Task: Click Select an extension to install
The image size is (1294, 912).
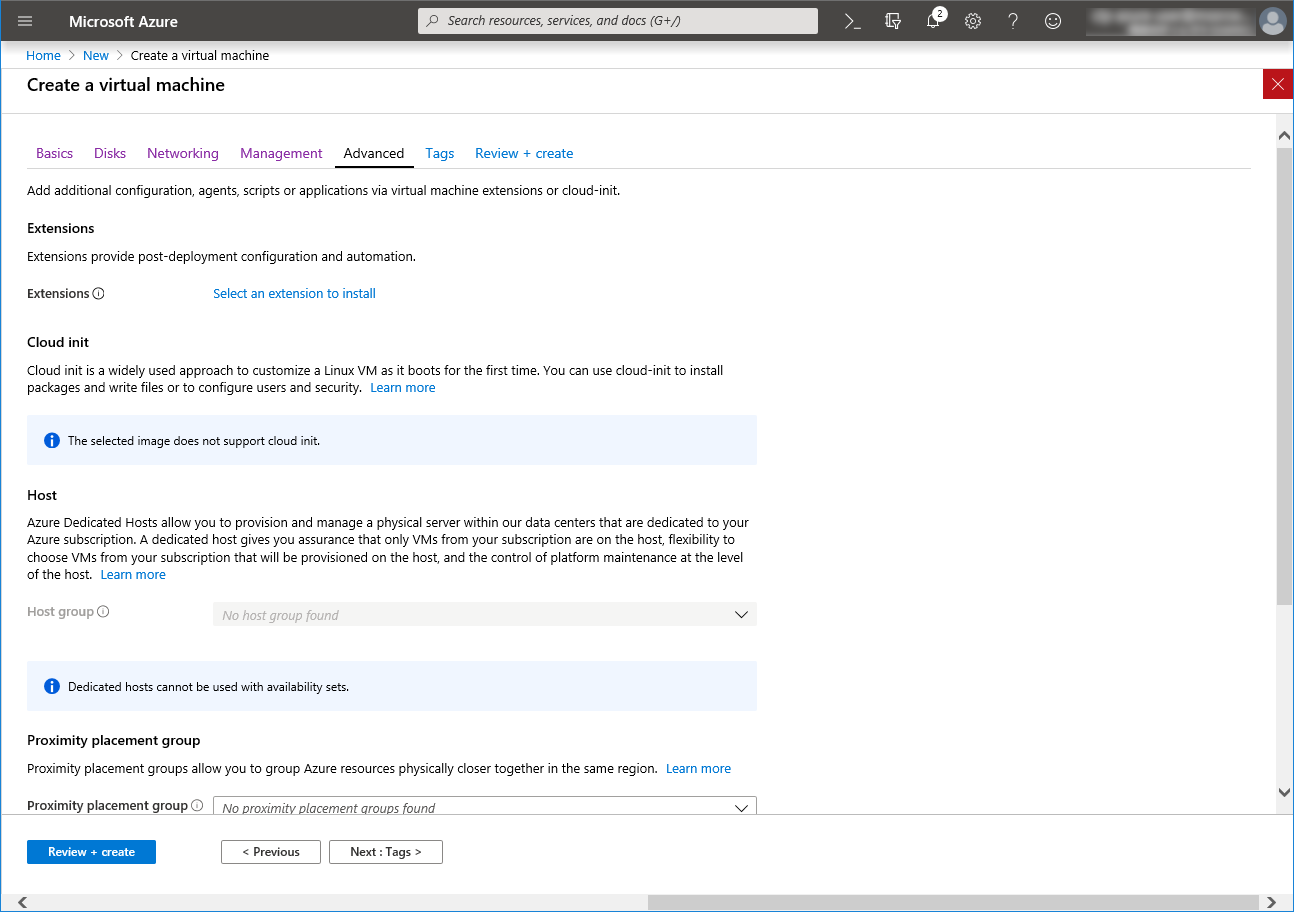Action: click(294, 294)
